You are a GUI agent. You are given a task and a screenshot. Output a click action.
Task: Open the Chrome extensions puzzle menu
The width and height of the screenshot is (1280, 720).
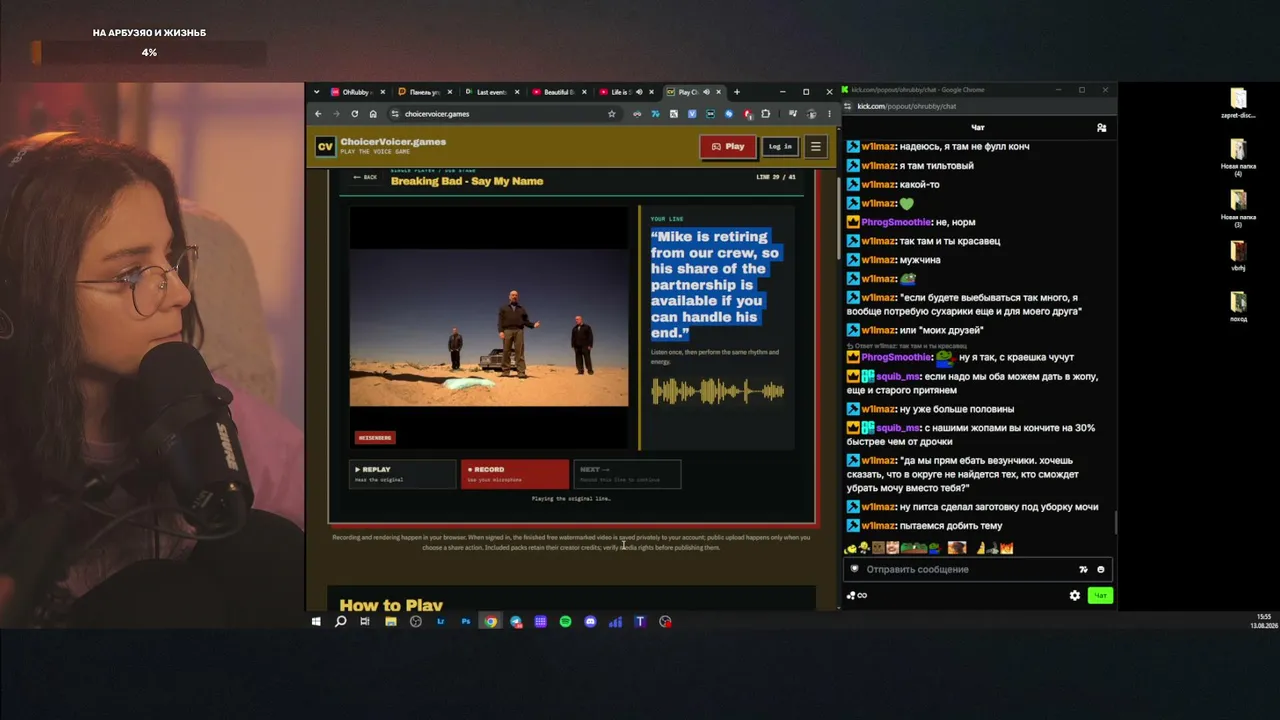click(765, 114)
